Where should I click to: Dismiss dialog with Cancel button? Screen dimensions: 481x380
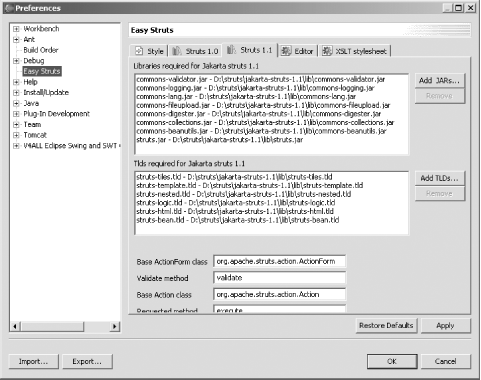tap(445, 361)
